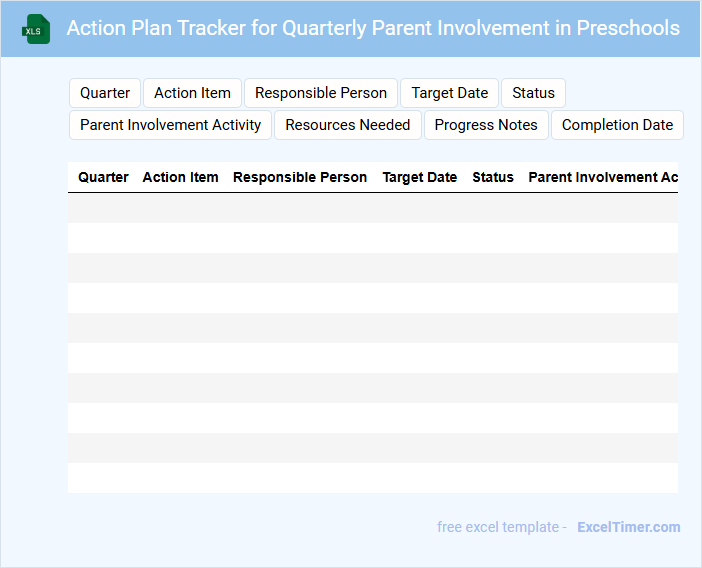Select the Status column header
This screenshot has width=702, height=568.
coord(493,177)
